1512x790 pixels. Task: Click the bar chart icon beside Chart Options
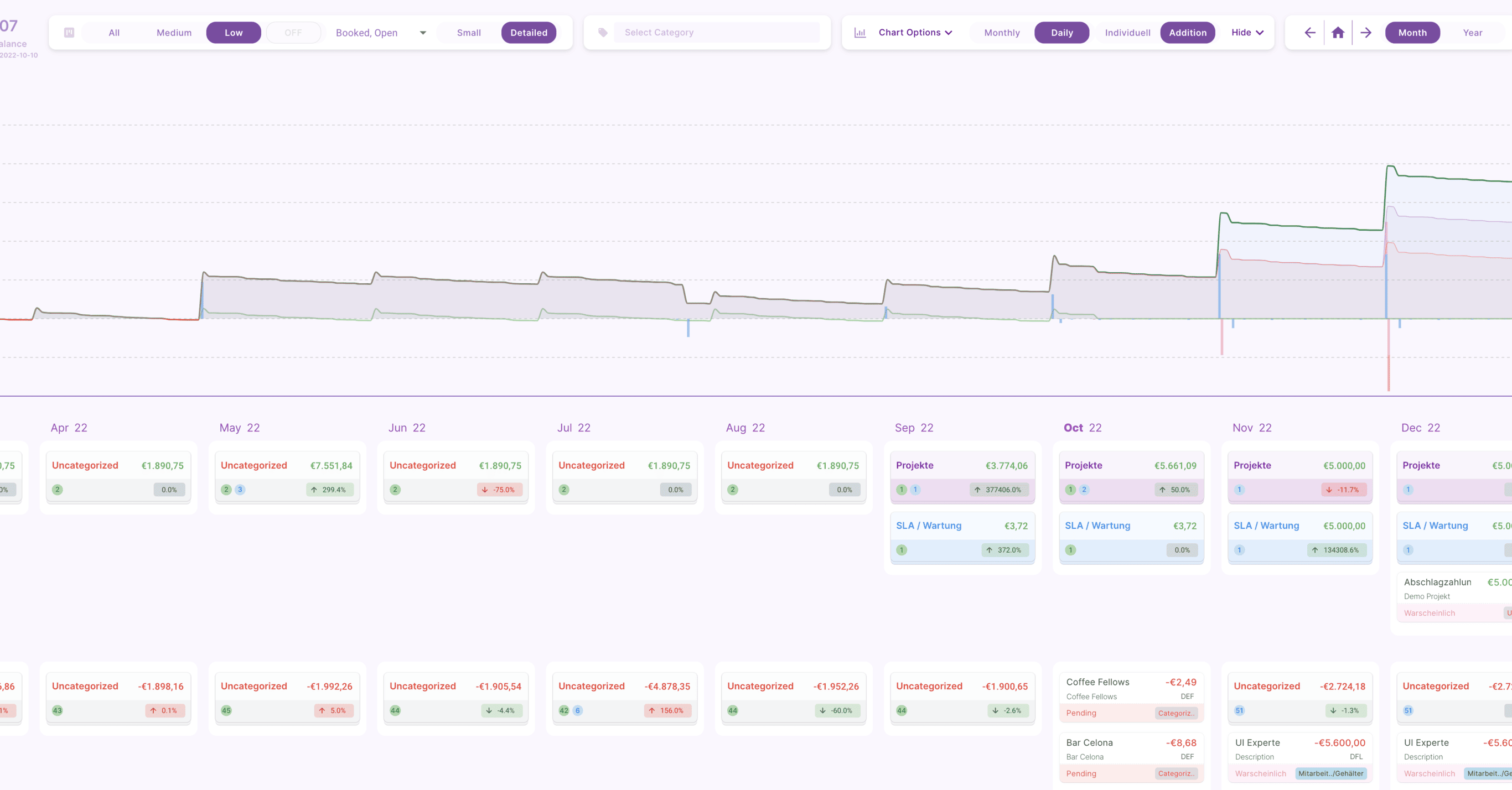860,33
